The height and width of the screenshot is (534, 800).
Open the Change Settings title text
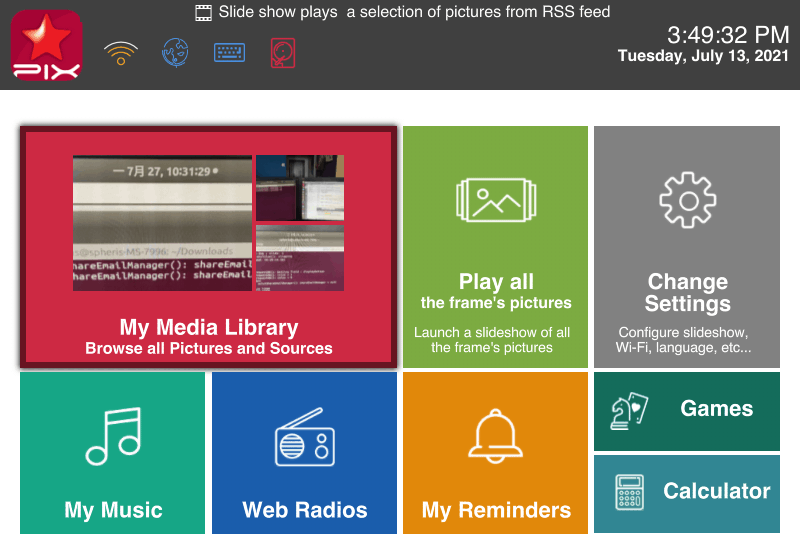point(687,293)
